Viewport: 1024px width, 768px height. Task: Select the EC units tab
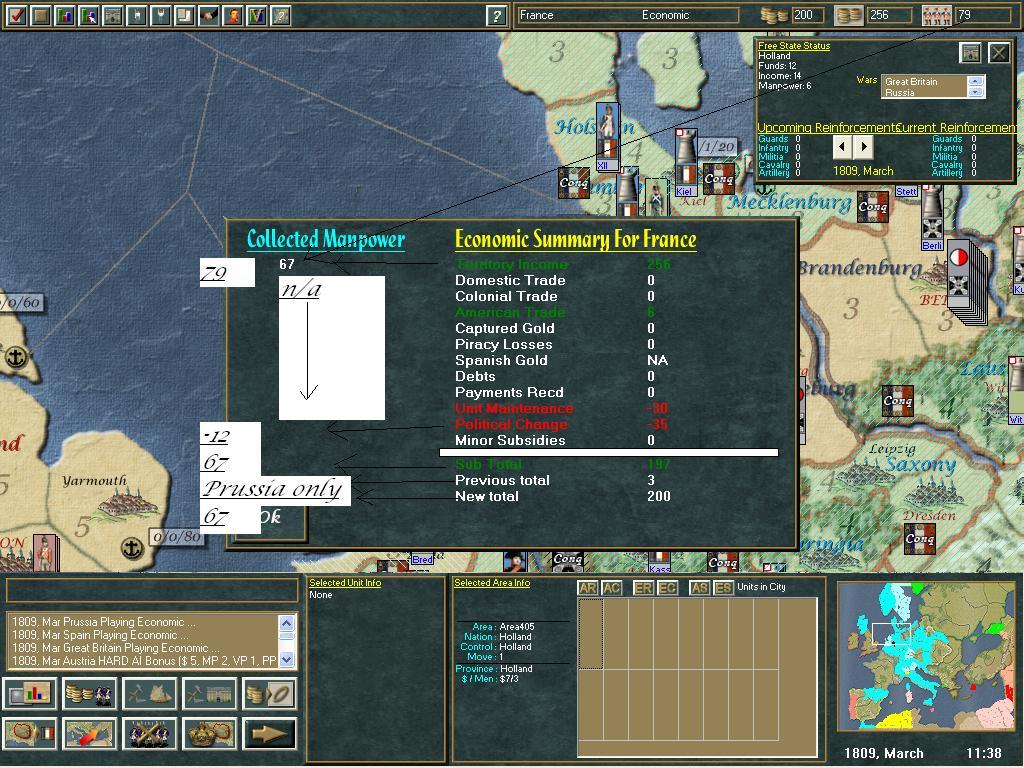point(667,588)
